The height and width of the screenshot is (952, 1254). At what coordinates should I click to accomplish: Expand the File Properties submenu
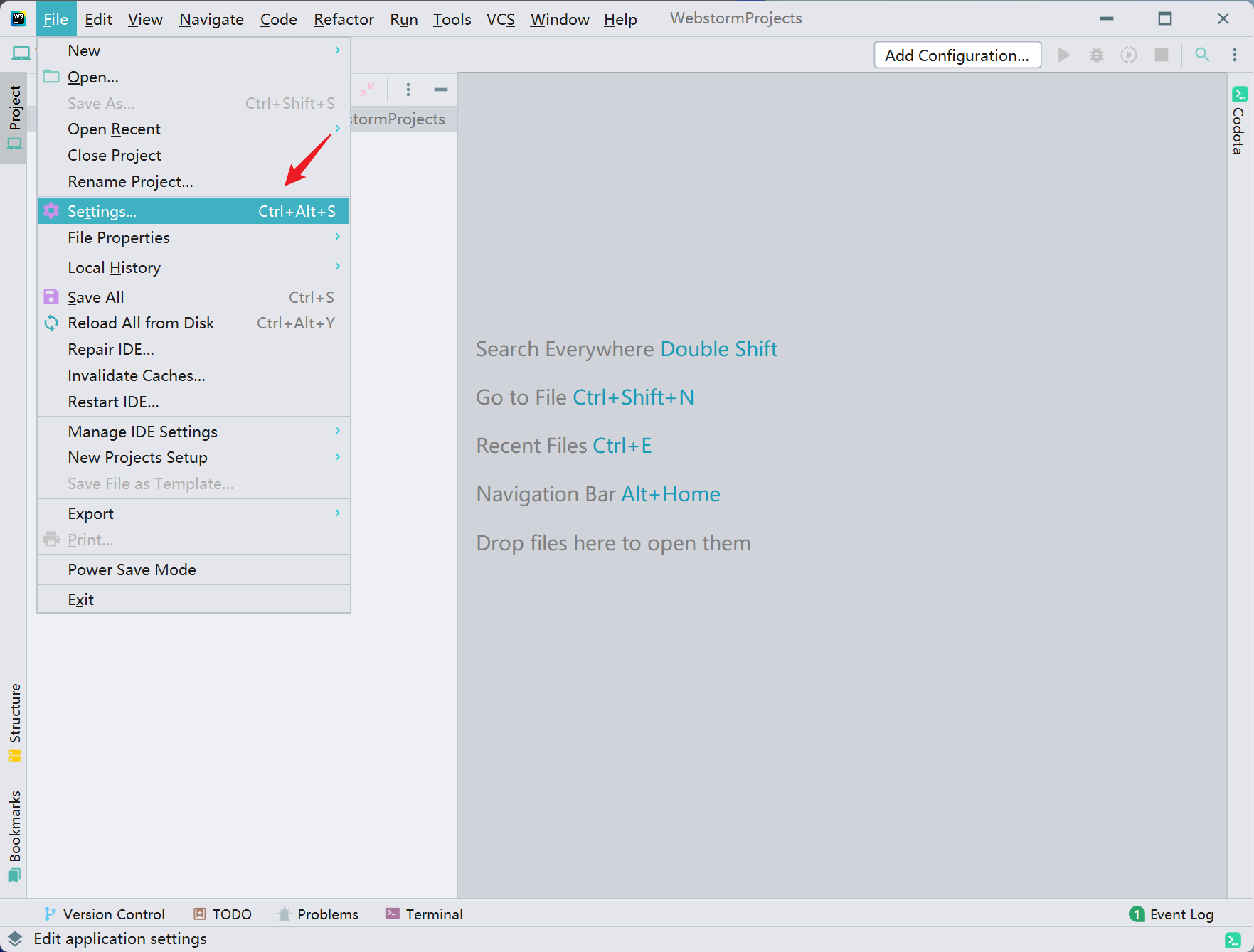click(x=193, y=237)
